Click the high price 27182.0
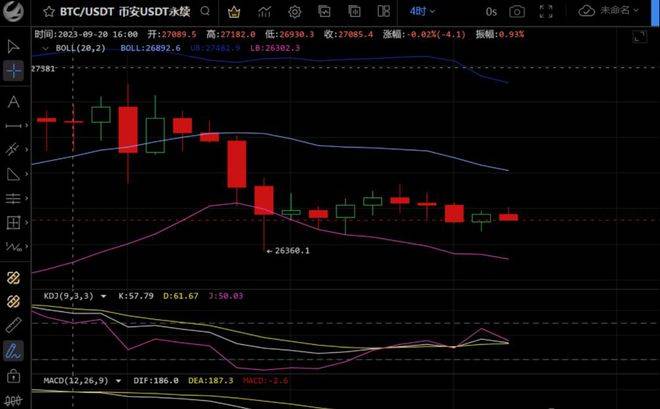The height and width of the screenshot is (409, 660). 238,35
